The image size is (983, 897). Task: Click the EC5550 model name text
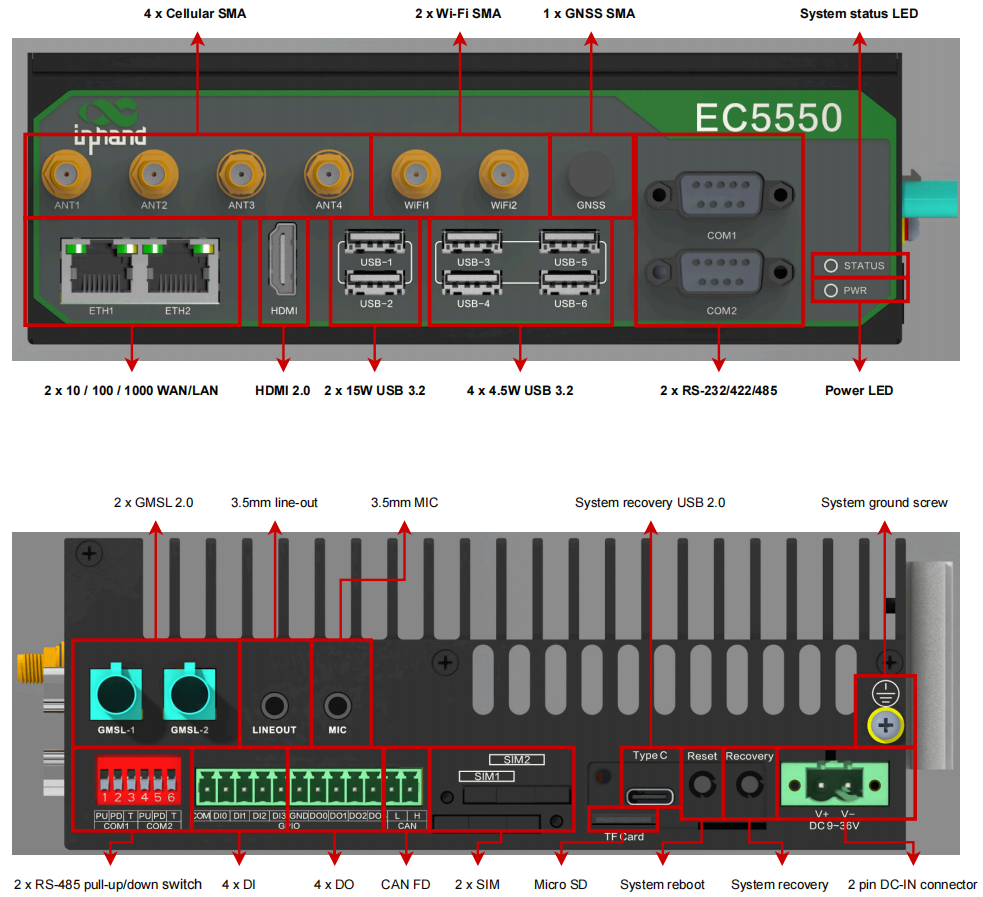(x=768, y=119)
